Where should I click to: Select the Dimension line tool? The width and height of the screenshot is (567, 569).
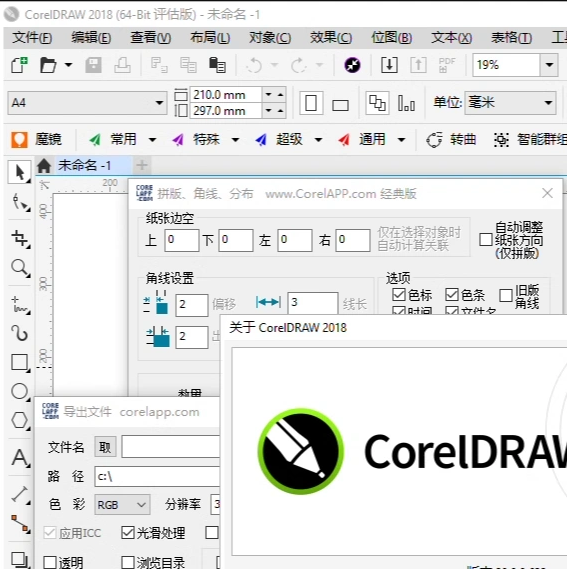[x=20, y=494]
